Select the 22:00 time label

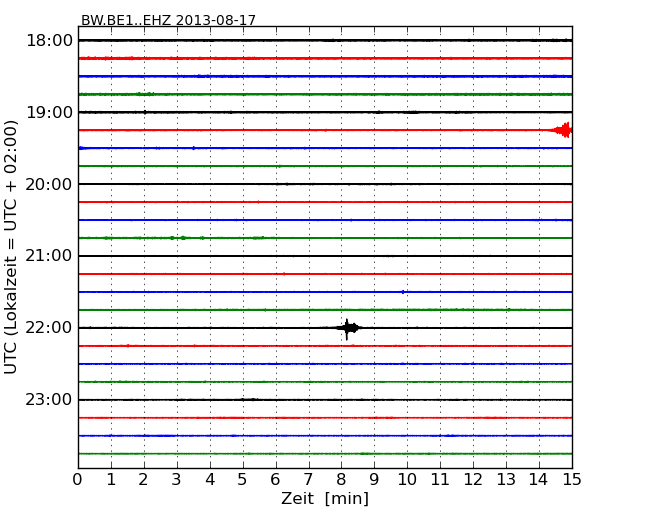[49, 328]
